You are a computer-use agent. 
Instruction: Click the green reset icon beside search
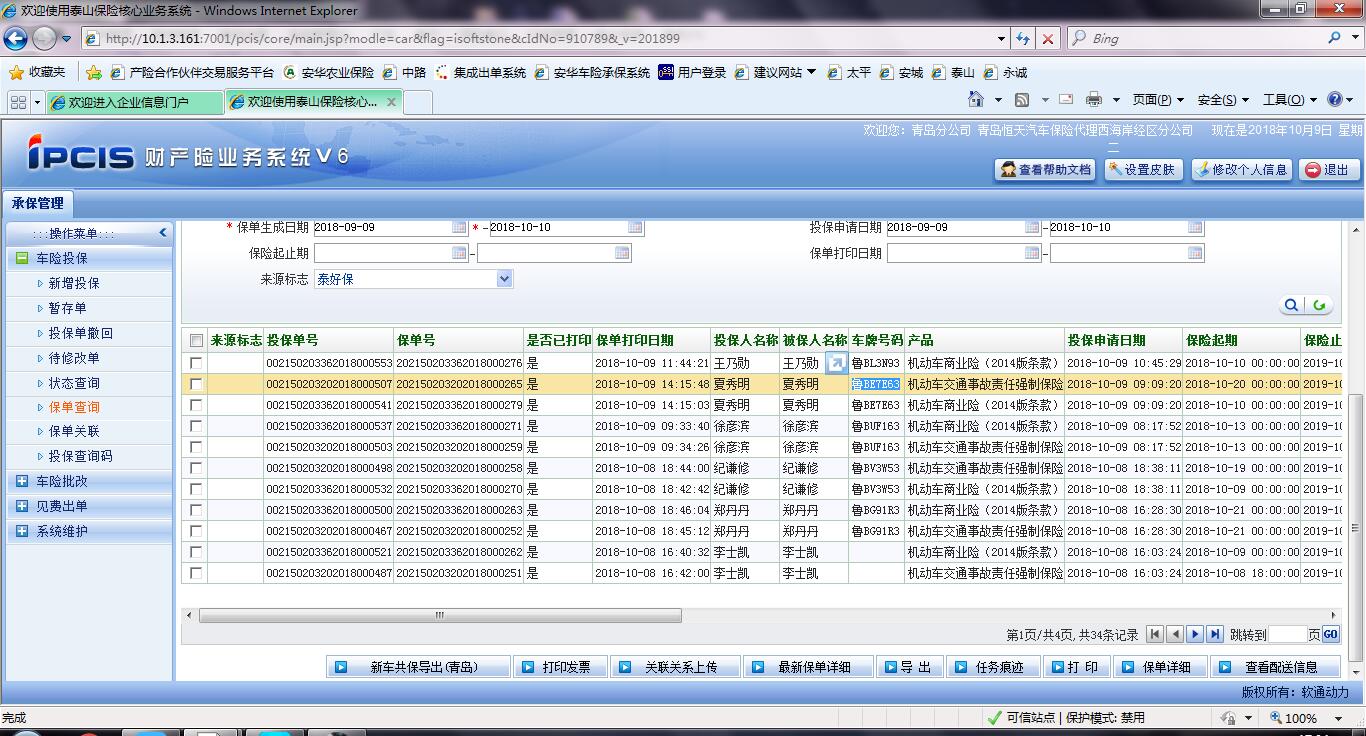[1320, 305]
